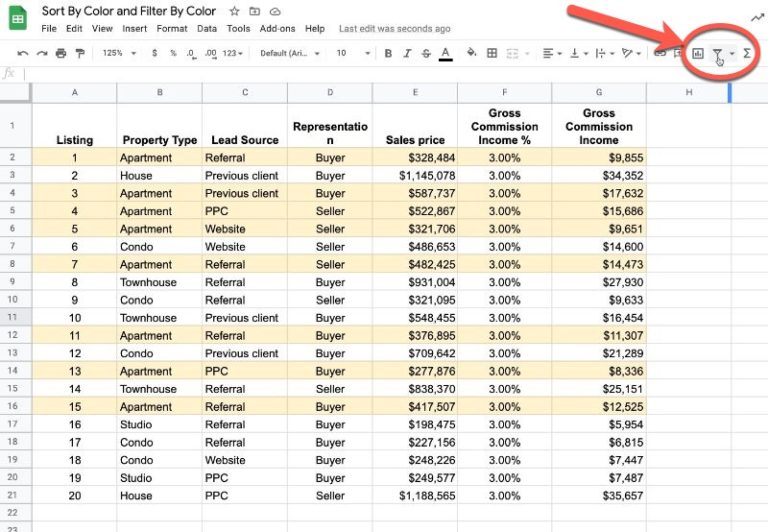This screenshot has width=768, height=532.
Task: Open the text wrapping dropdown
Action: coord(604,53)
